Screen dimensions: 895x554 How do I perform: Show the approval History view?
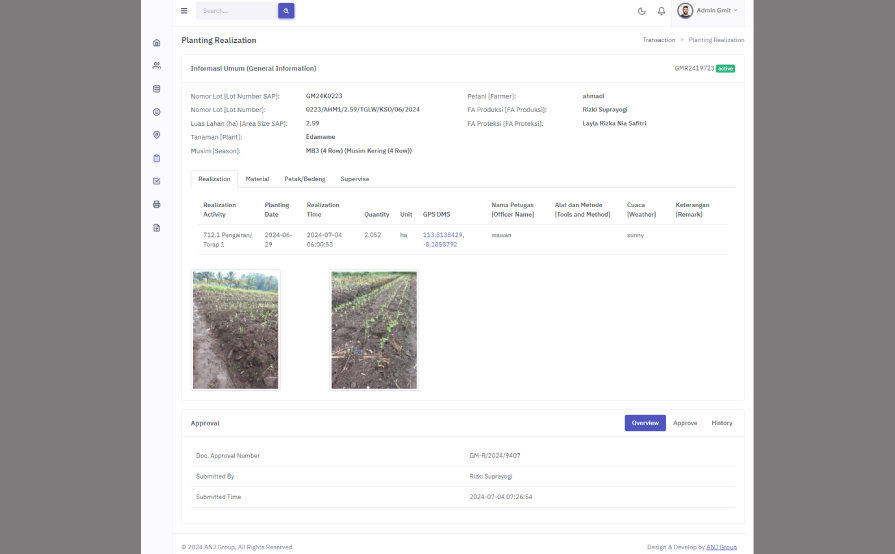(x=721, y=423)
